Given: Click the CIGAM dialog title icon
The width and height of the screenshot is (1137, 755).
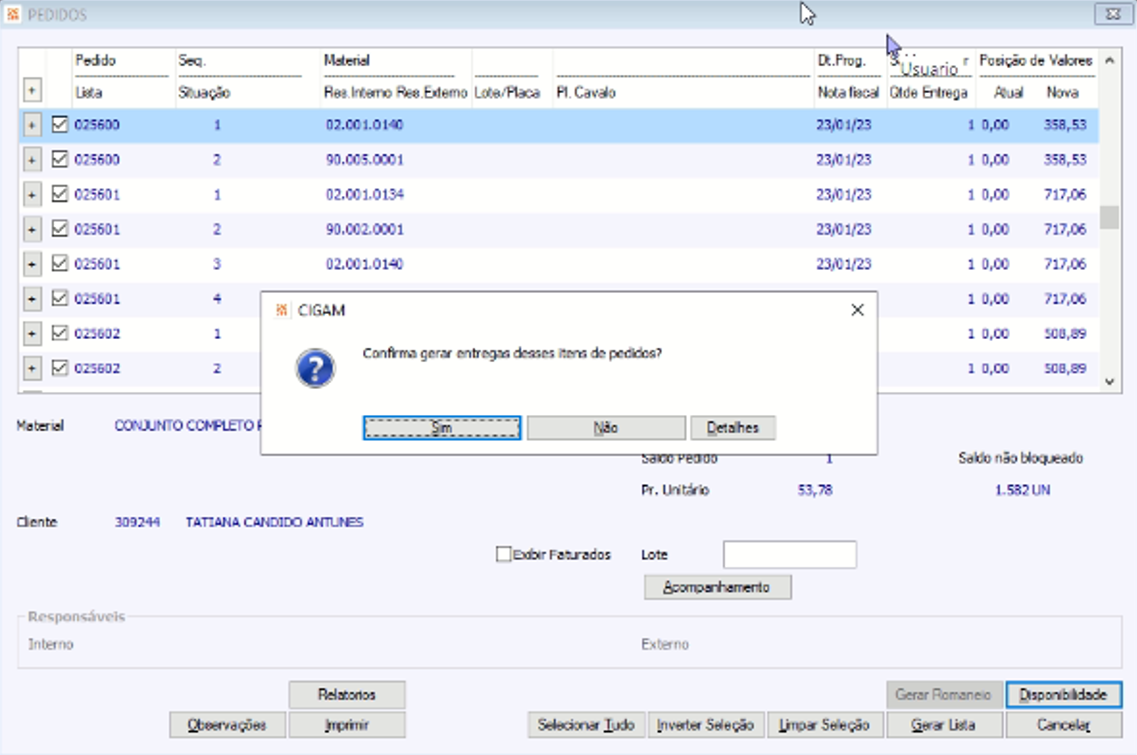Looking at the screenshot, I should click(281, 310).
